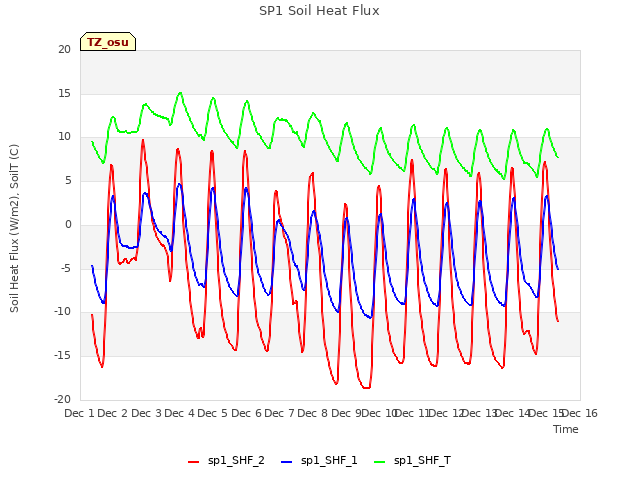Screen dimensions: 640x480
Task: Click the TZ_osu annotation label
Action: 108,42
